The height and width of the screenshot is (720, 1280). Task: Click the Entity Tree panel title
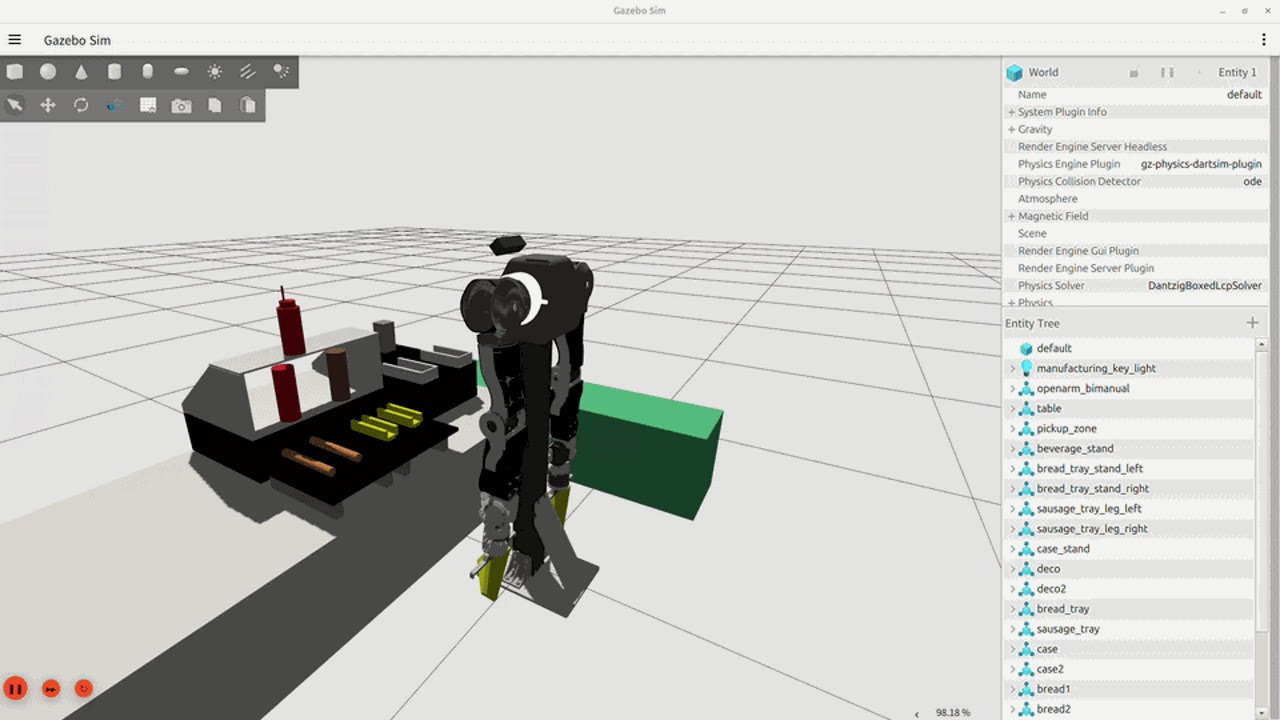click(1032, 323)
